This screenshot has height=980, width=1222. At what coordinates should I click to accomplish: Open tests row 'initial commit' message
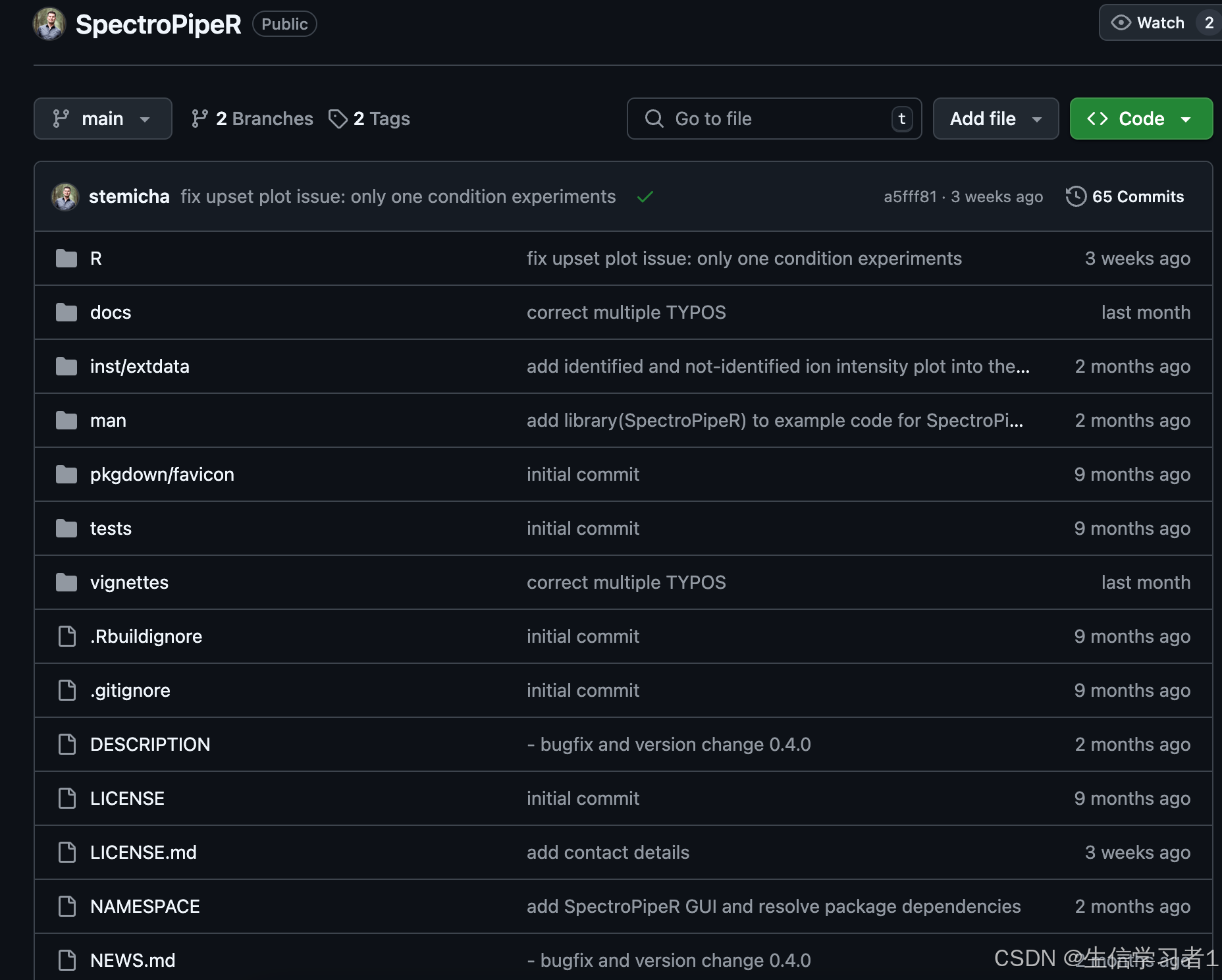[583, 529]
